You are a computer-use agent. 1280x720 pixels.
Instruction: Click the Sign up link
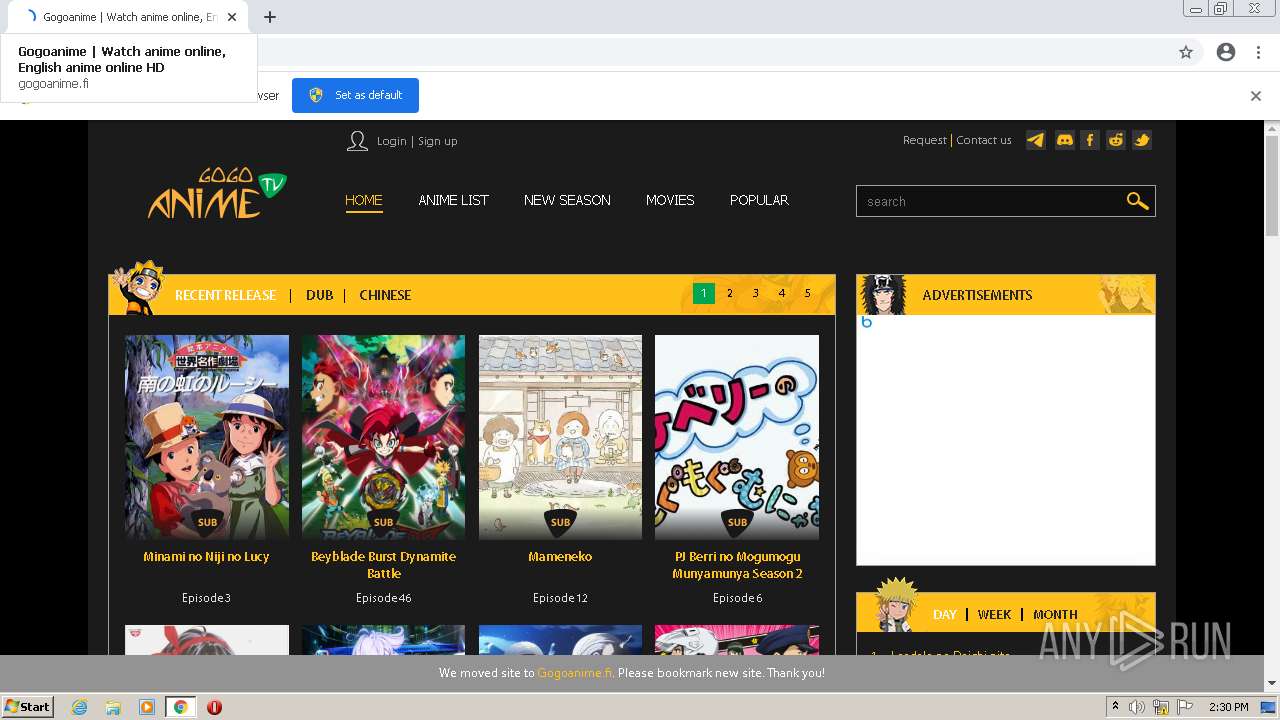coord(437,141)
